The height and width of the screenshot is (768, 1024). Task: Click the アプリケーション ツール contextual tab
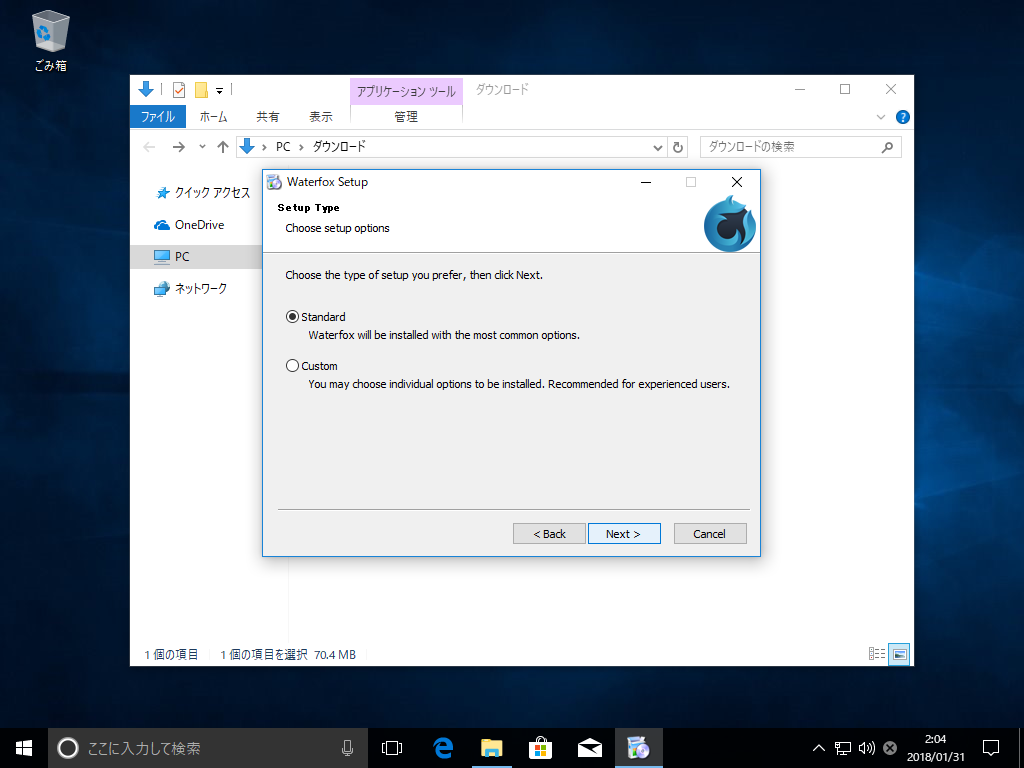point(406,91)
